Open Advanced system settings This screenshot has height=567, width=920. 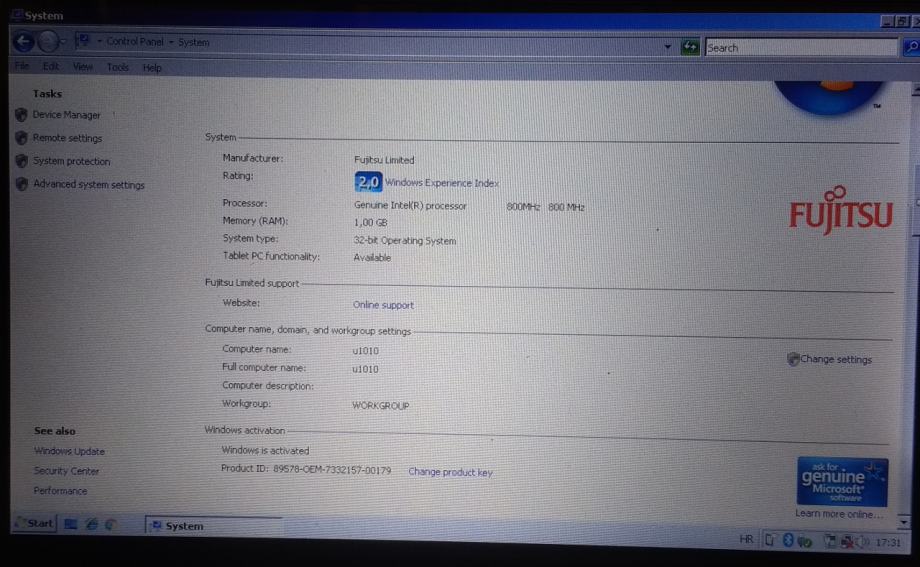click(x=89, y=184)
